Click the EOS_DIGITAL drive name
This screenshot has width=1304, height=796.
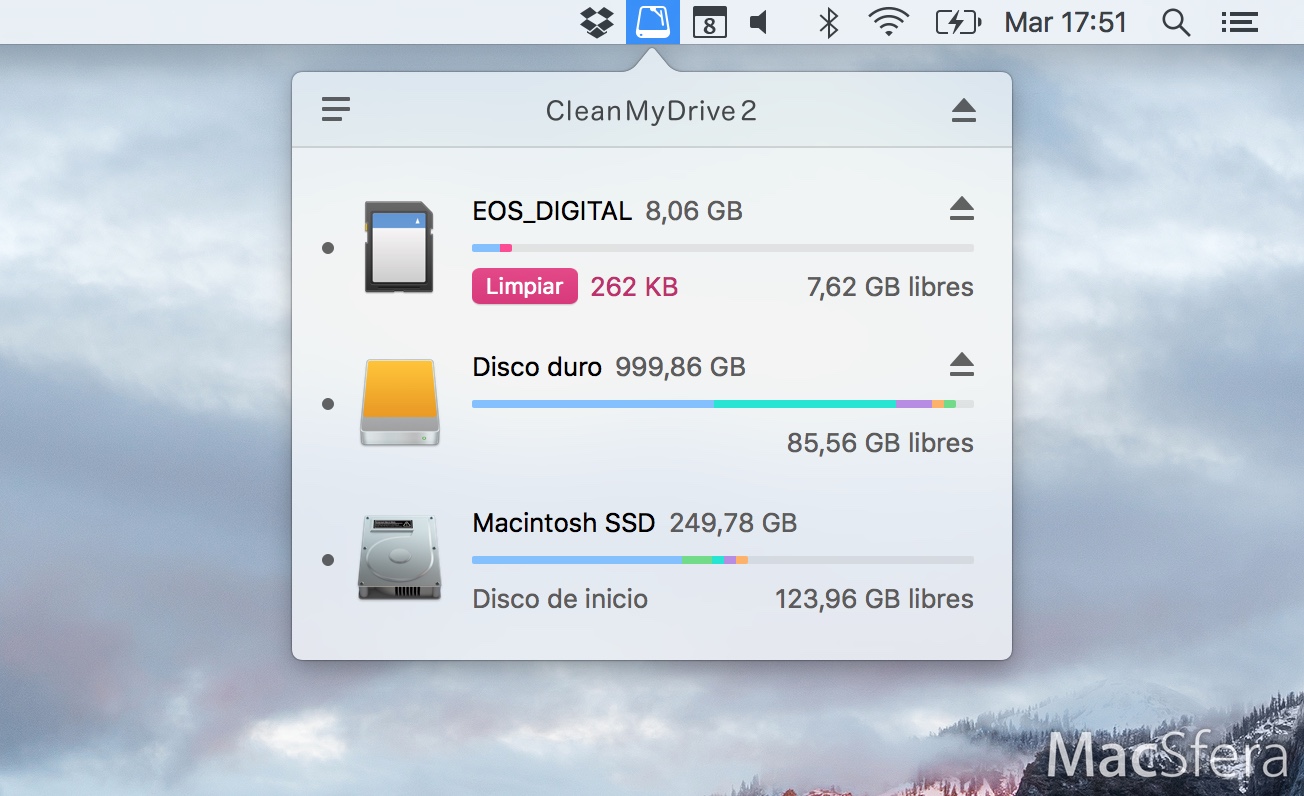coord(552,211)
